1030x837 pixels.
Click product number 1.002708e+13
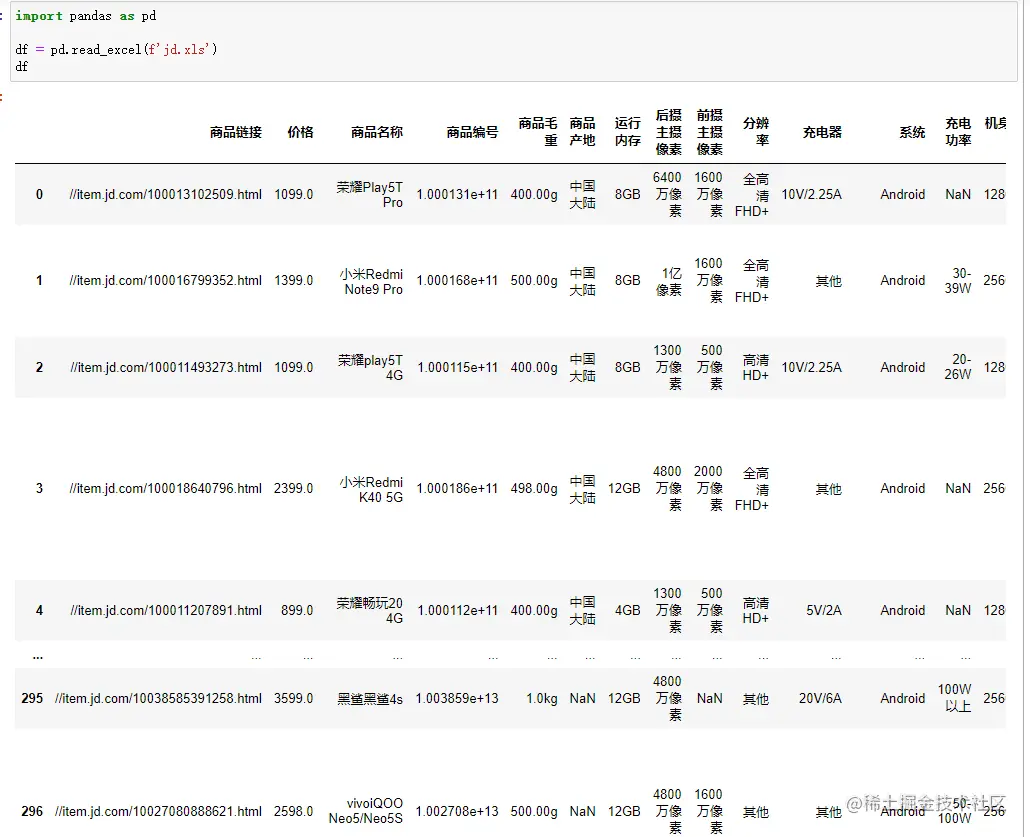[x=457, y=811]
